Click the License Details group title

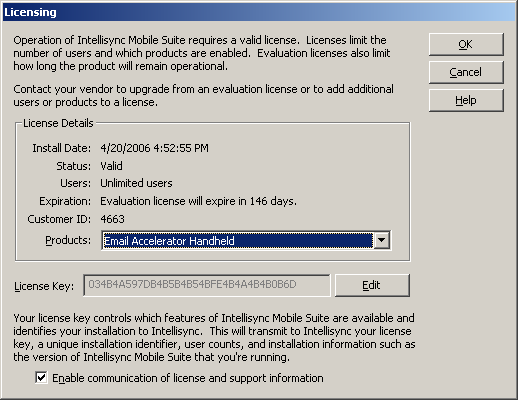tap(58, 123)
